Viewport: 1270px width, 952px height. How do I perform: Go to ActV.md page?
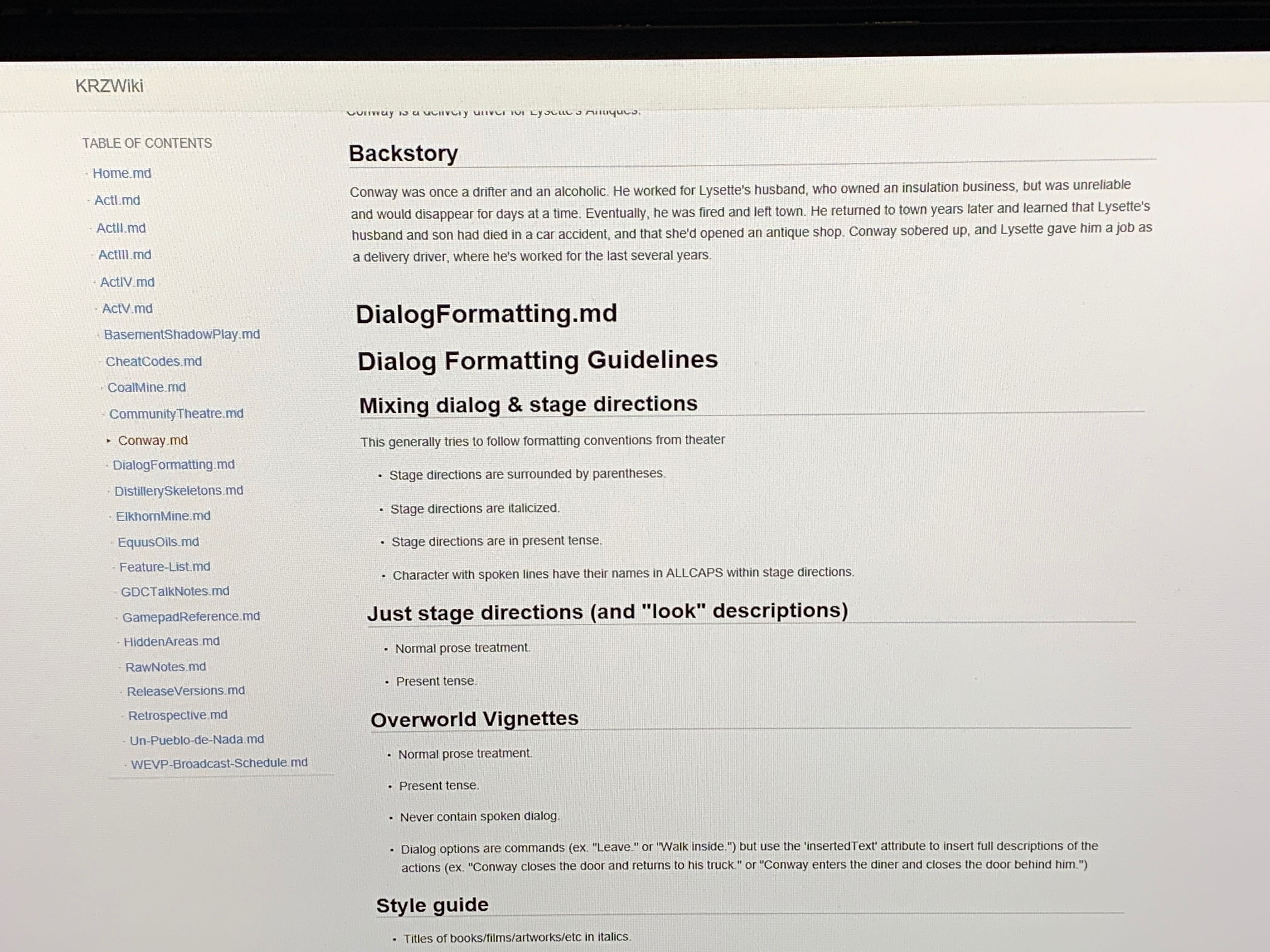[x=127, y=309]
